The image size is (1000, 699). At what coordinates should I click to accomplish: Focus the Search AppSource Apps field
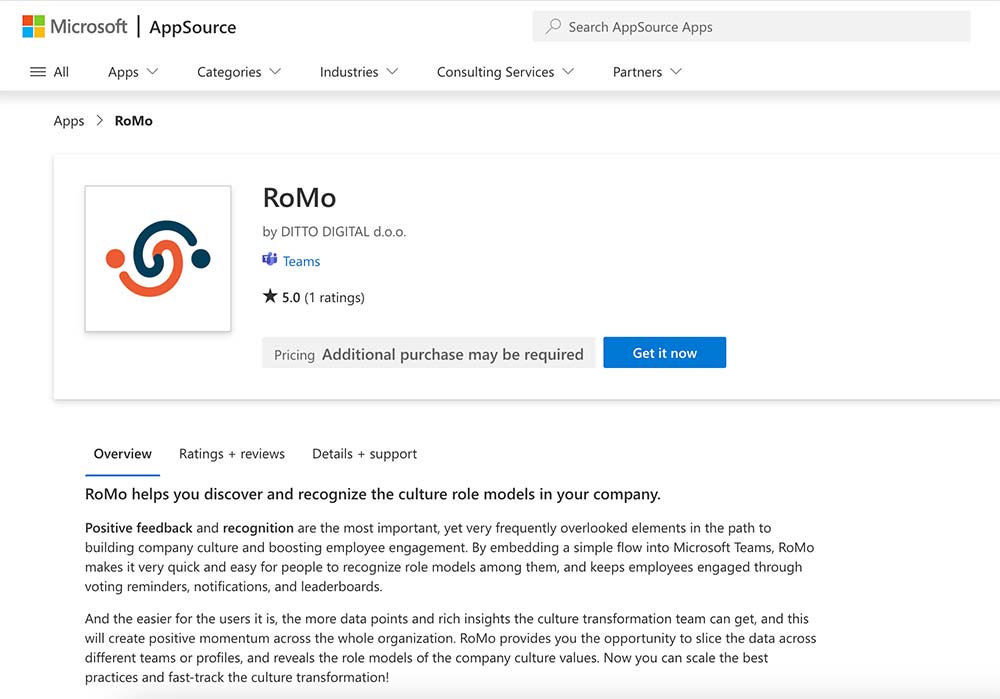[x=751, y=27]
